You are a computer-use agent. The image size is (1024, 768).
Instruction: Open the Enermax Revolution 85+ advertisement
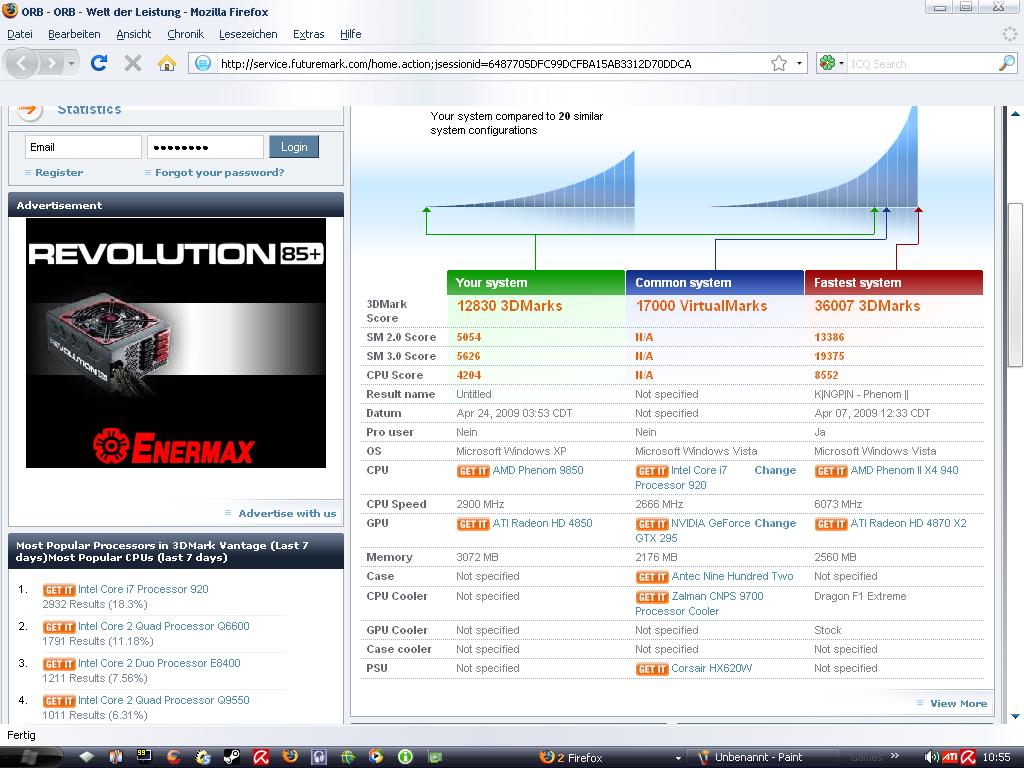(176, 343)
